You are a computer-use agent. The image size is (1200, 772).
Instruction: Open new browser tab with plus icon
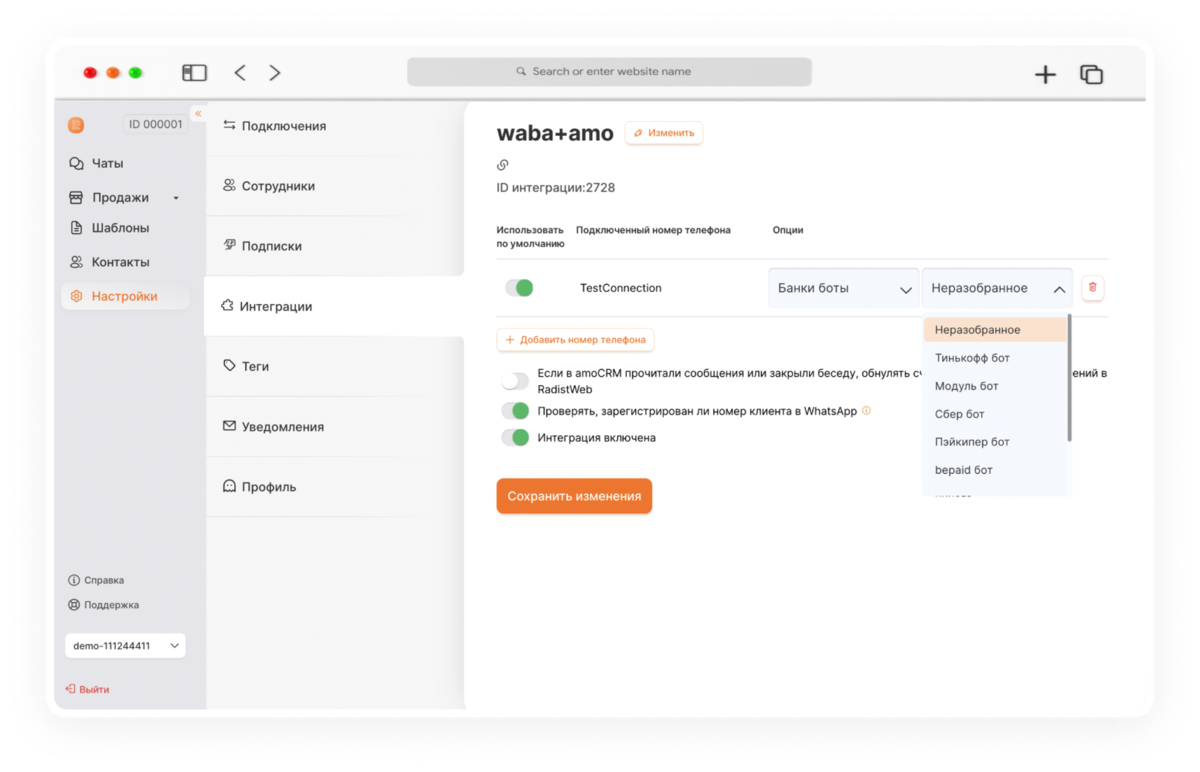(x=1045, y=74)
